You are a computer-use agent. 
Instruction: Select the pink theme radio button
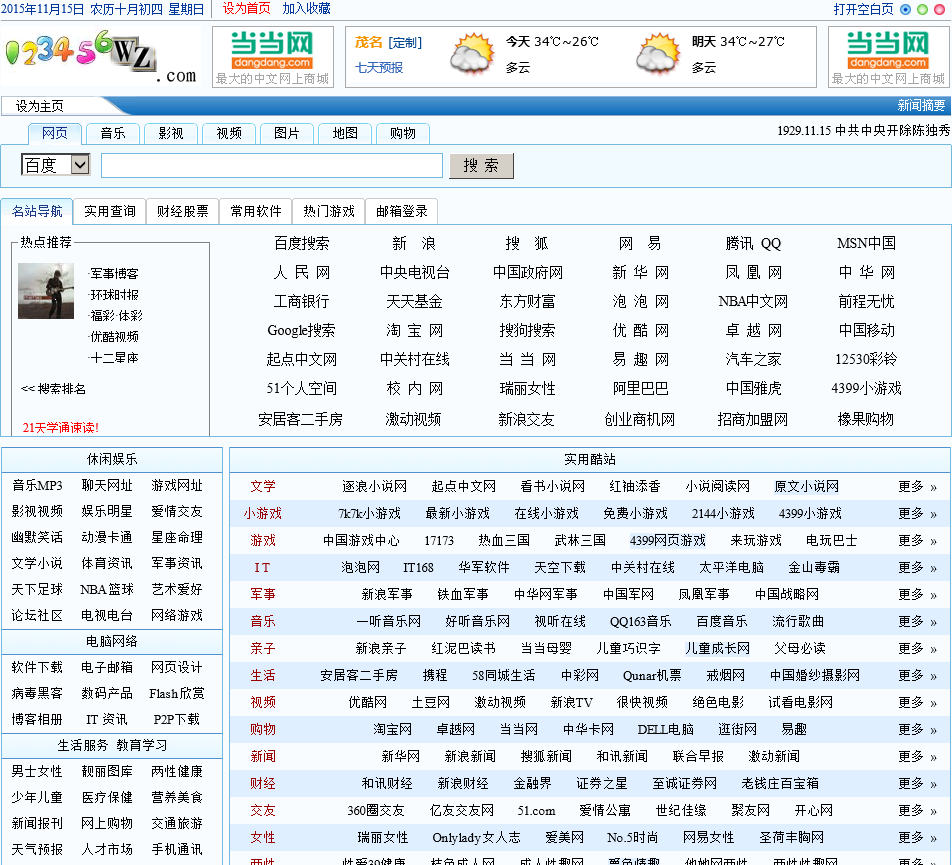[x=939, y=9]
